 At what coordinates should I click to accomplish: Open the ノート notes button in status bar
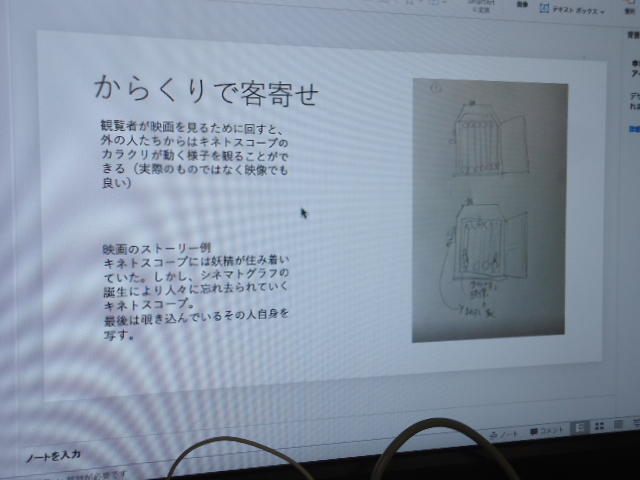coord(504,433)
